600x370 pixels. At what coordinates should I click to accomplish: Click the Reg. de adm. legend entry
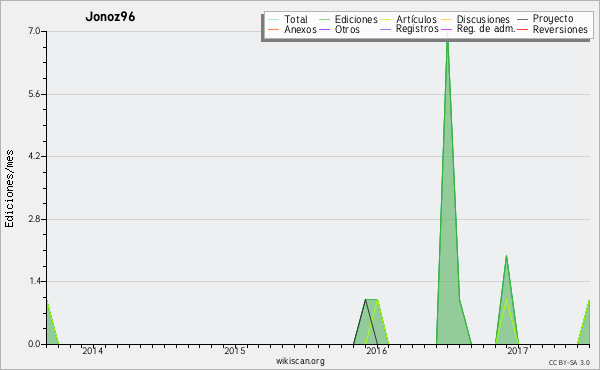[x=486, y=29]
